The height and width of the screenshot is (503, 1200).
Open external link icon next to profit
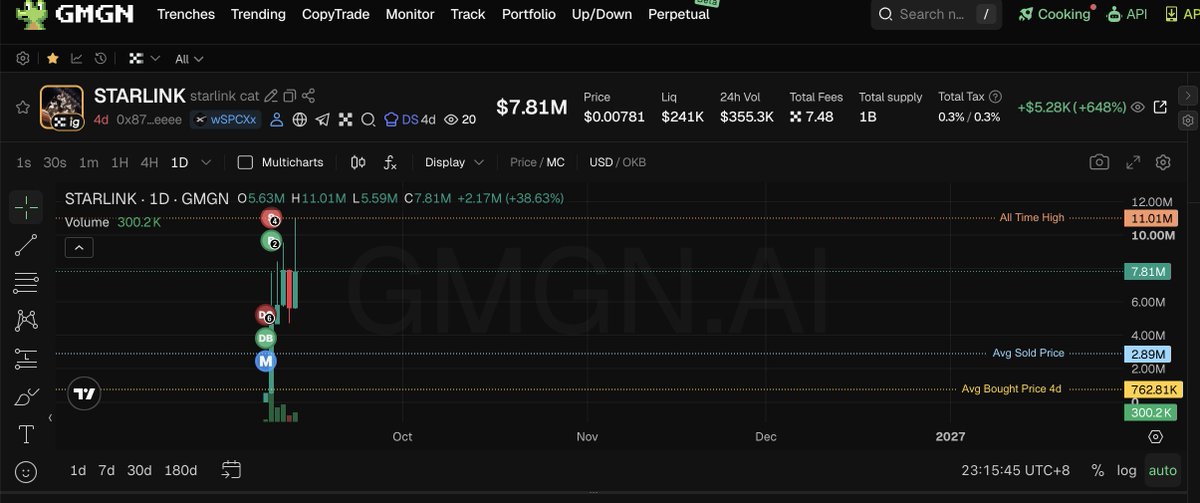click(x=1160, y=107)
